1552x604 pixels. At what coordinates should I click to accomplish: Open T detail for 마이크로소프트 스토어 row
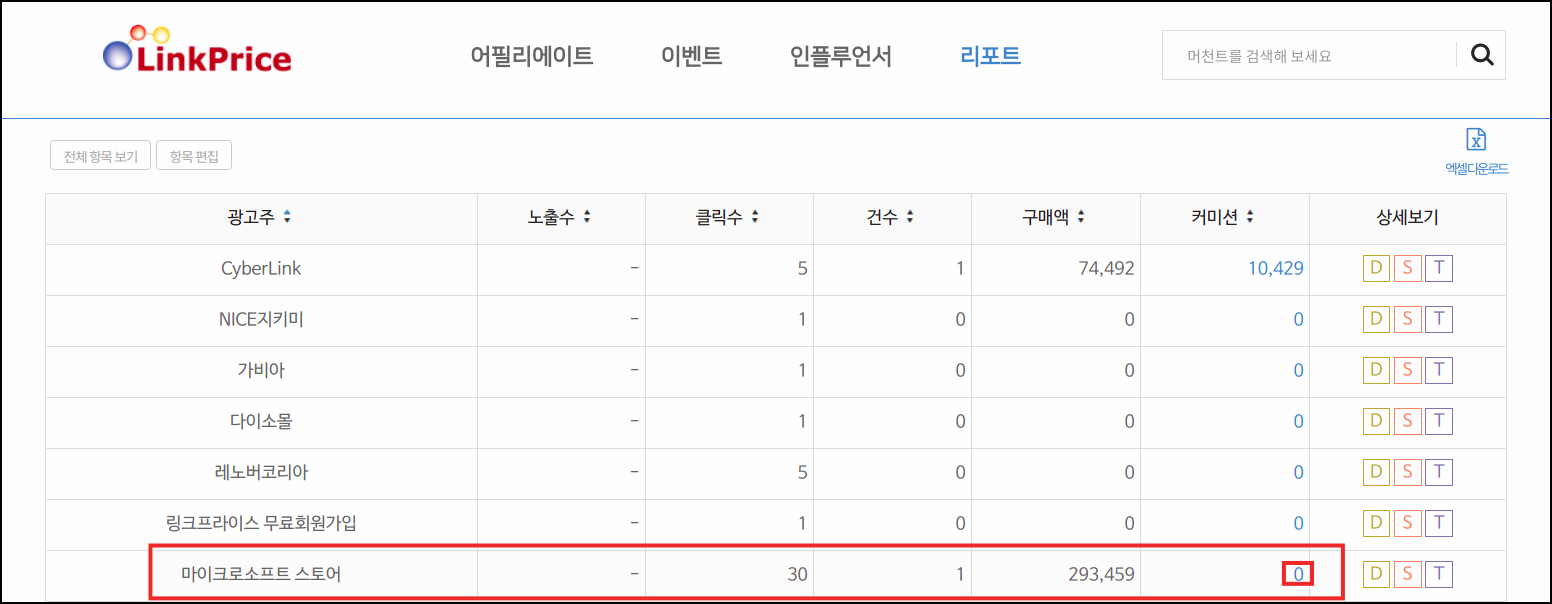1439,574
